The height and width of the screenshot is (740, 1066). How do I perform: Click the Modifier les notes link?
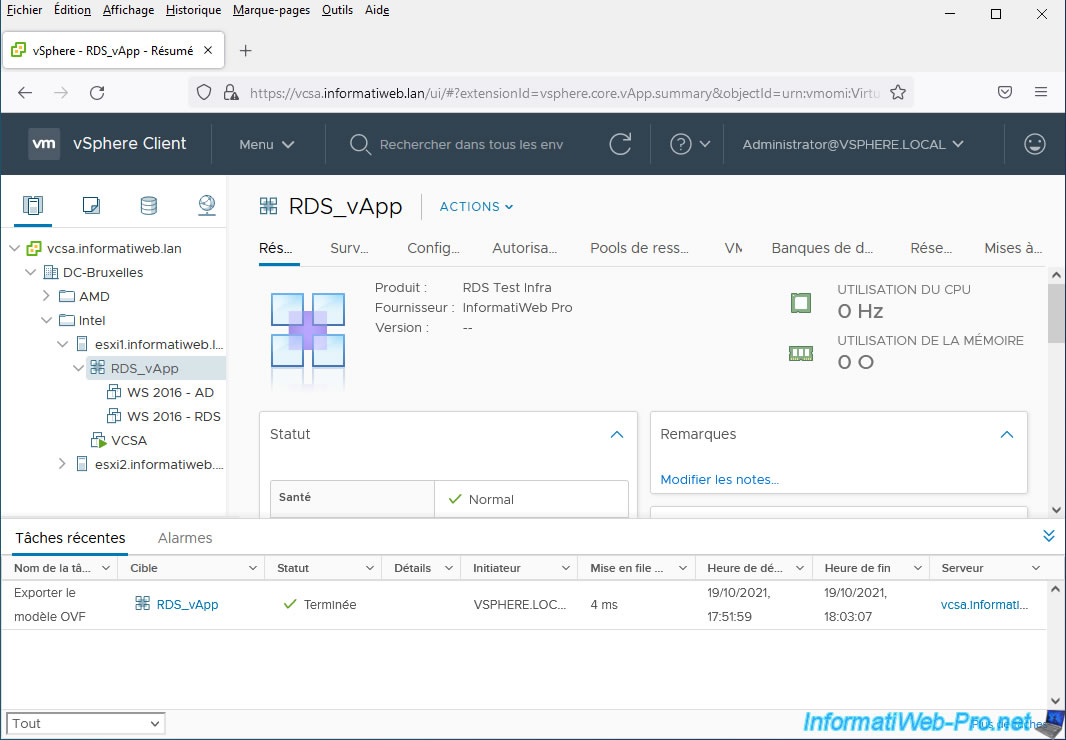(720, 480)
